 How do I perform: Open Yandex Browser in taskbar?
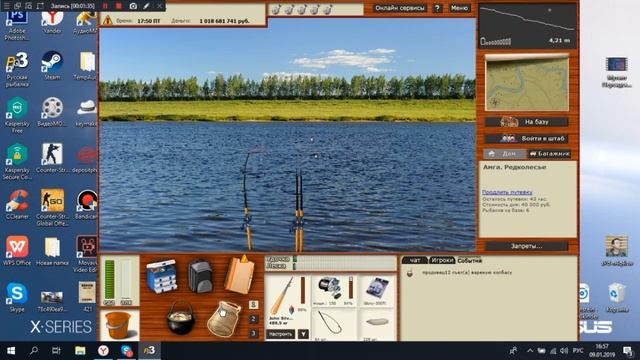tap(103, 351)
